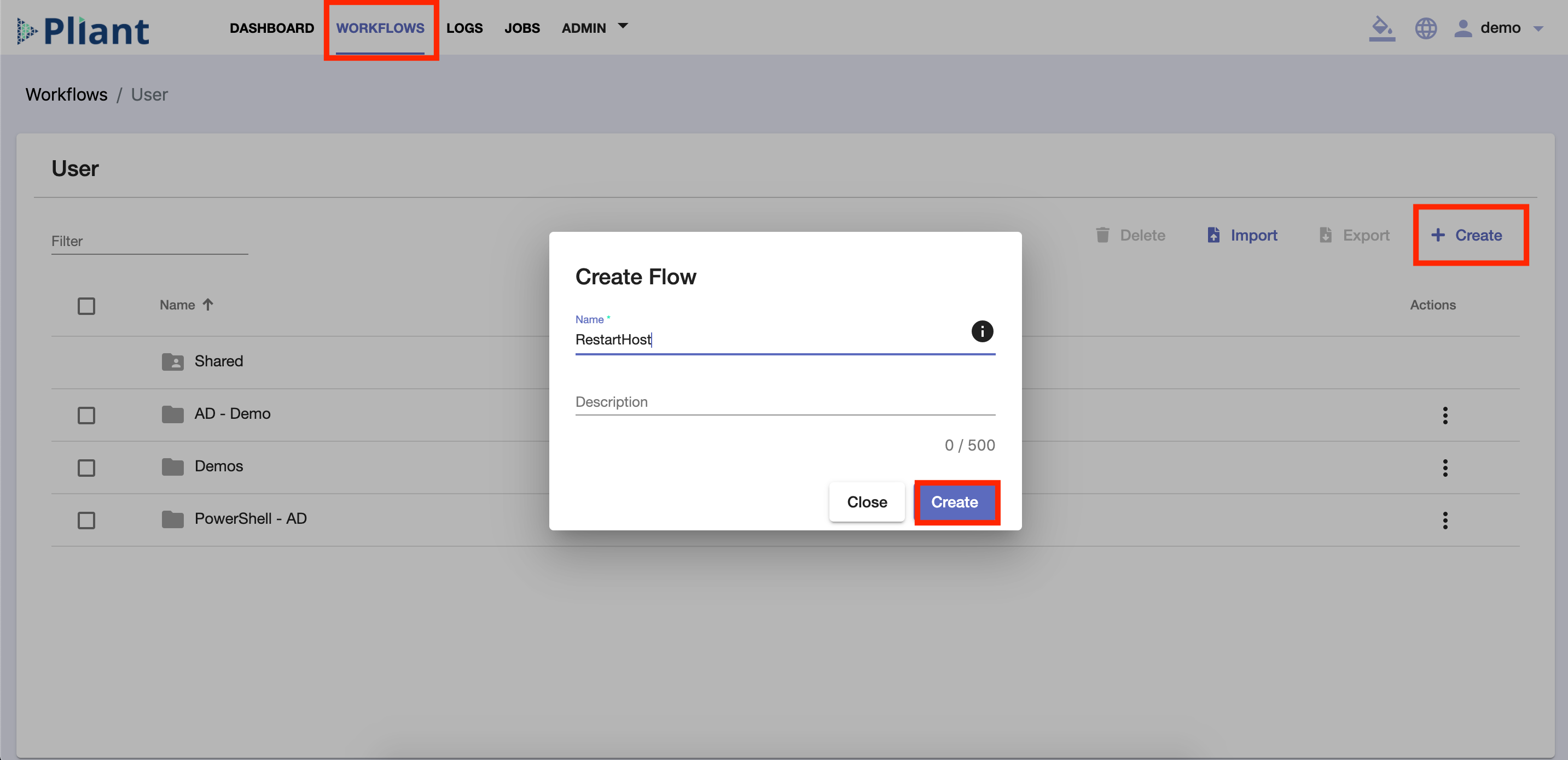The height and width of the screenshot is (760, 1568).
Task: Open the actions menu for Demos folder
Action: click(x=1445, y=467)
